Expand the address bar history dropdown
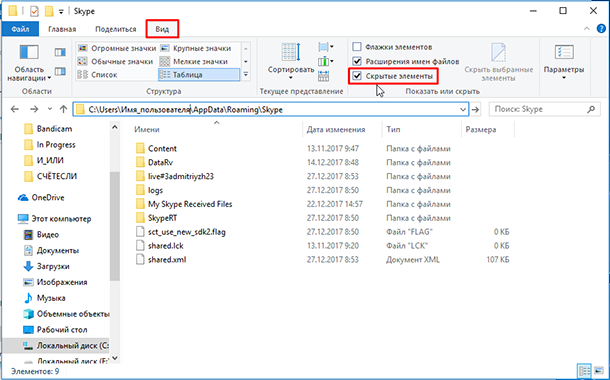This screenshot has height=380, width=610. click(463, 110)
